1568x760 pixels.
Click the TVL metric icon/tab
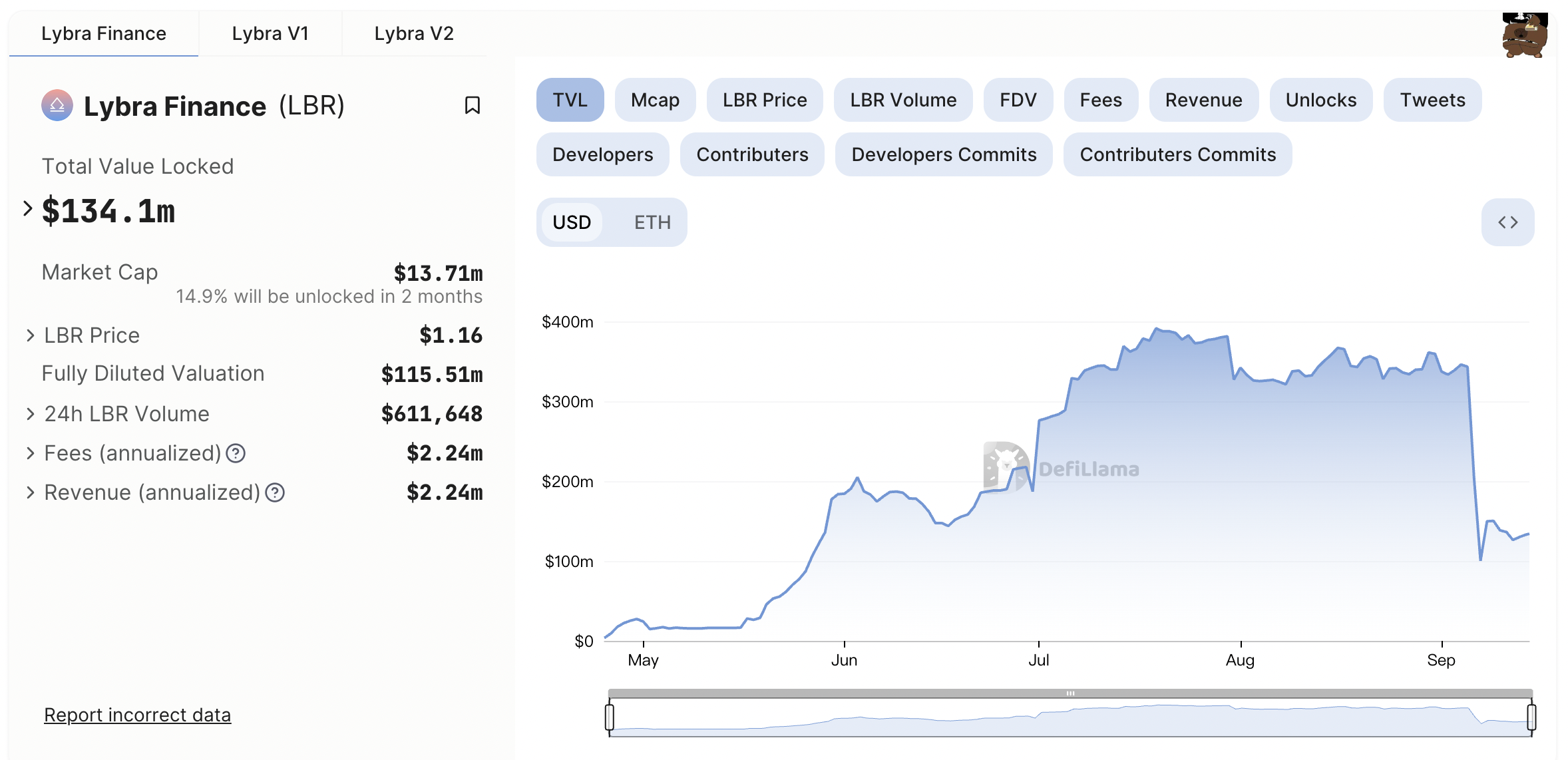(x=570, y=99)
